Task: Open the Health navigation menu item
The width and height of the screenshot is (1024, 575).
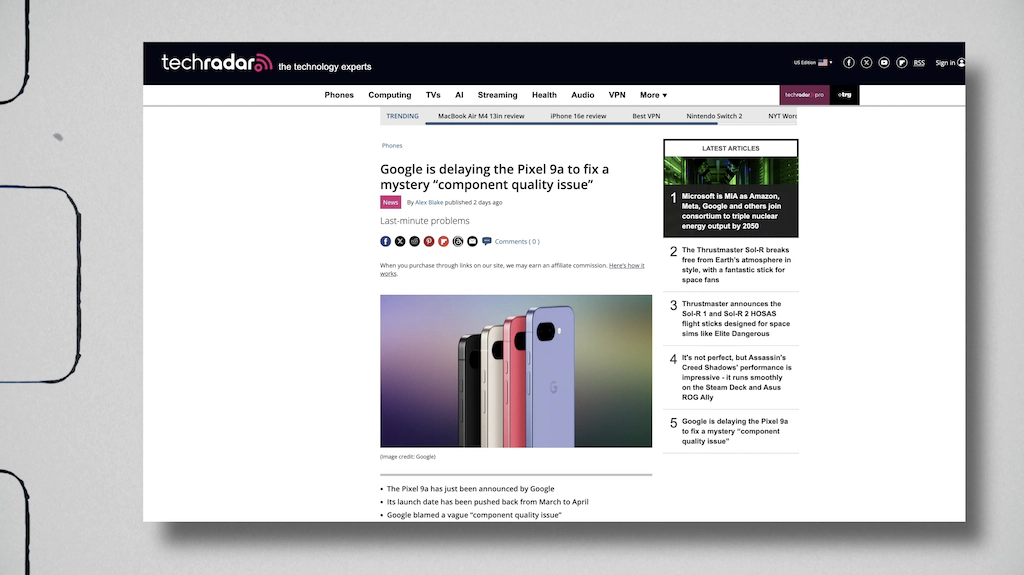Action: [x=544, y=95]
